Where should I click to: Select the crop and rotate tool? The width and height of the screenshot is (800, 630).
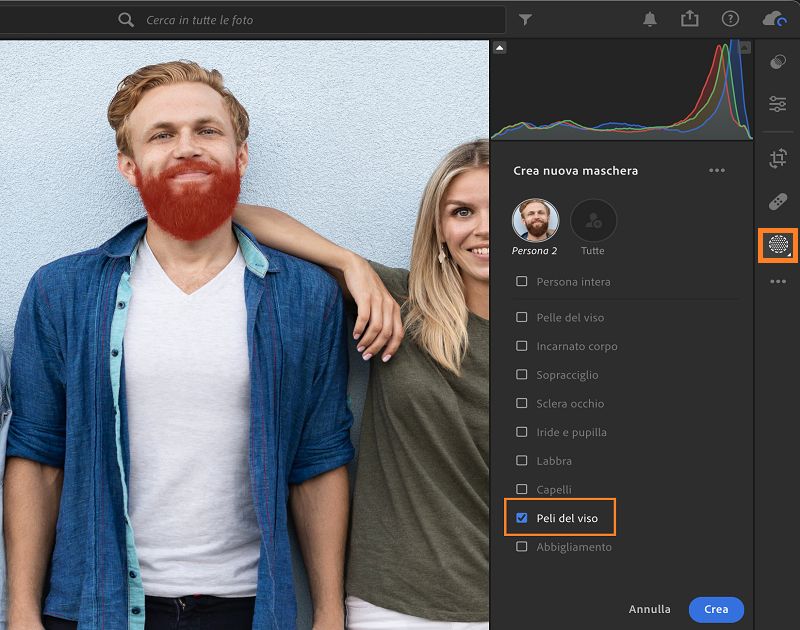point(778,158)
